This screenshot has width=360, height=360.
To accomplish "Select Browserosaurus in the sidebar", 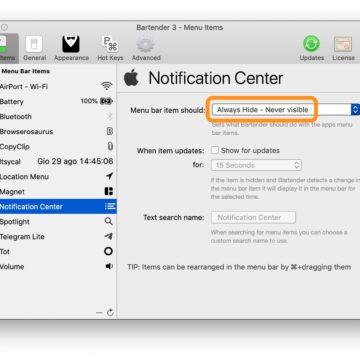I will click(x=57, y=132).
